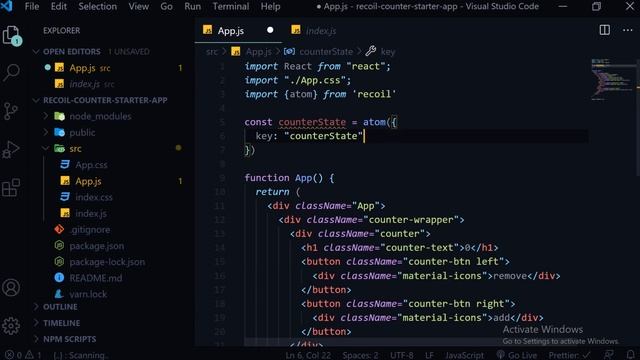Click the unsaved dot on App.js tab
This screenshot has height=360, width=640.
point(270,30)
